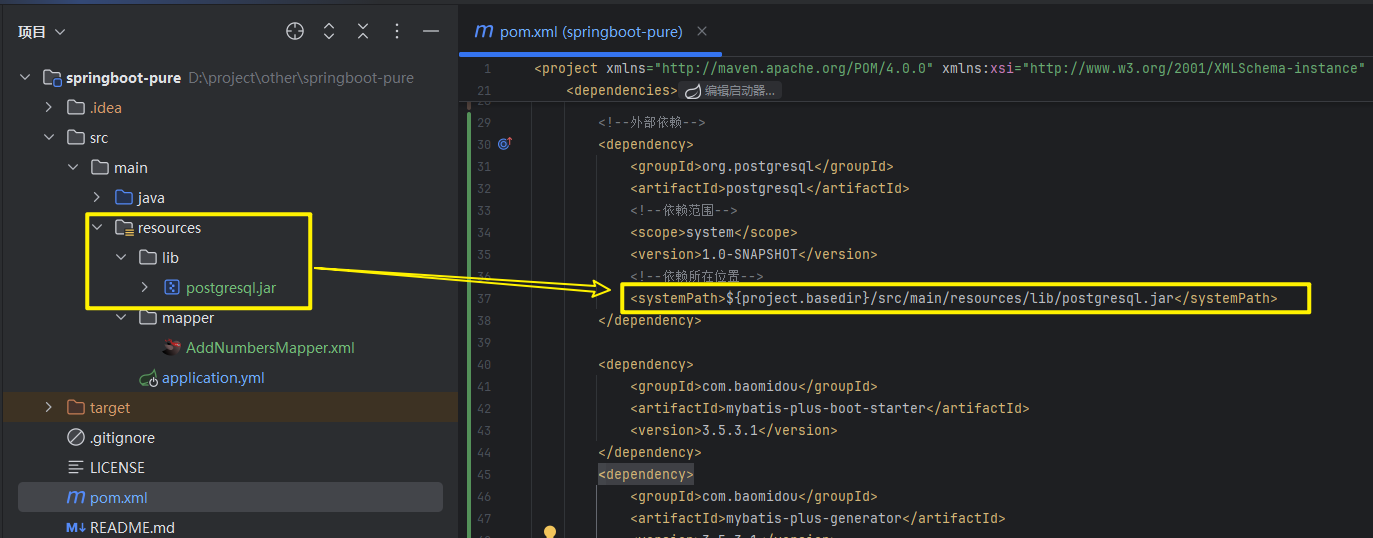Open the 项目 view dropdown
Viewport: 1373px width, 538px height.
(41, 32)
